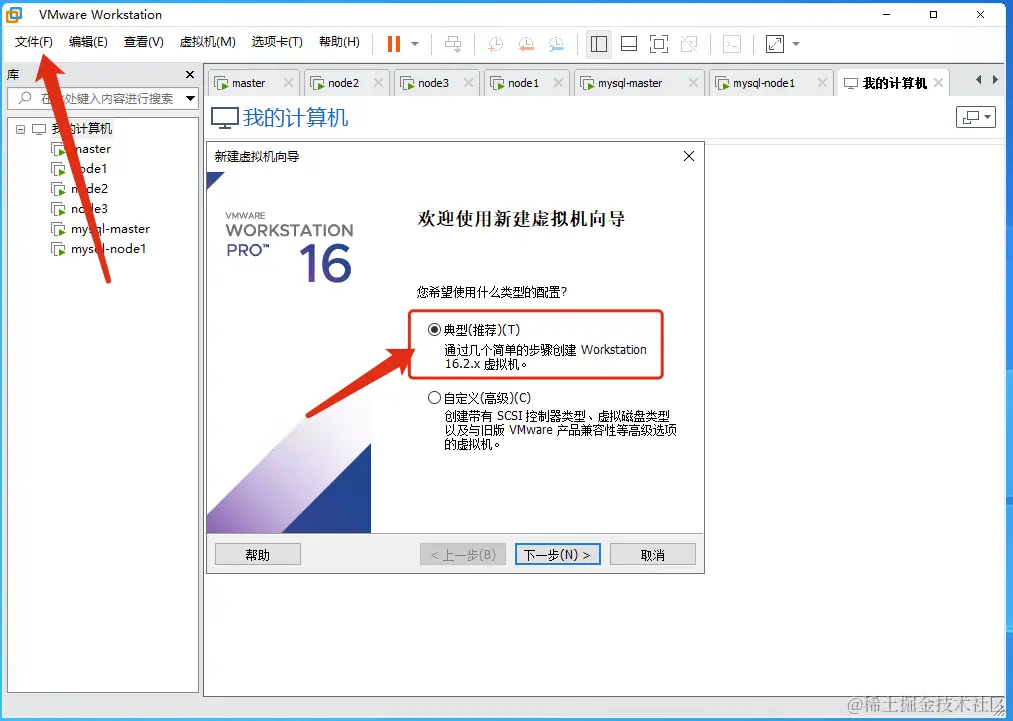Open the 编辑(E) menu

click(x=88, y=42)
